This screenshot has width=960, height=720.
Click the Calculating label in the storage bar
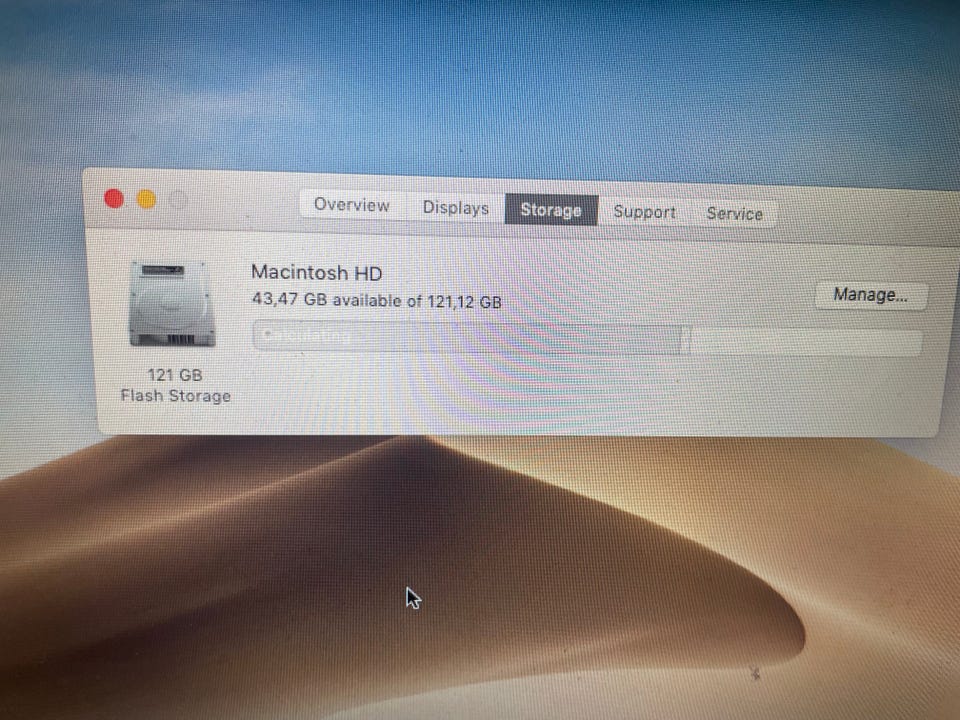click(x=307, y=335)
